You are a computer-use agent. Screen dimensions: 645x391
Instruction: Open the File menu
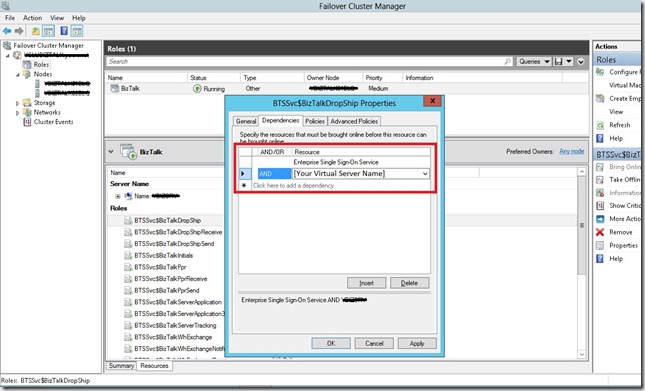click(9, 18)
